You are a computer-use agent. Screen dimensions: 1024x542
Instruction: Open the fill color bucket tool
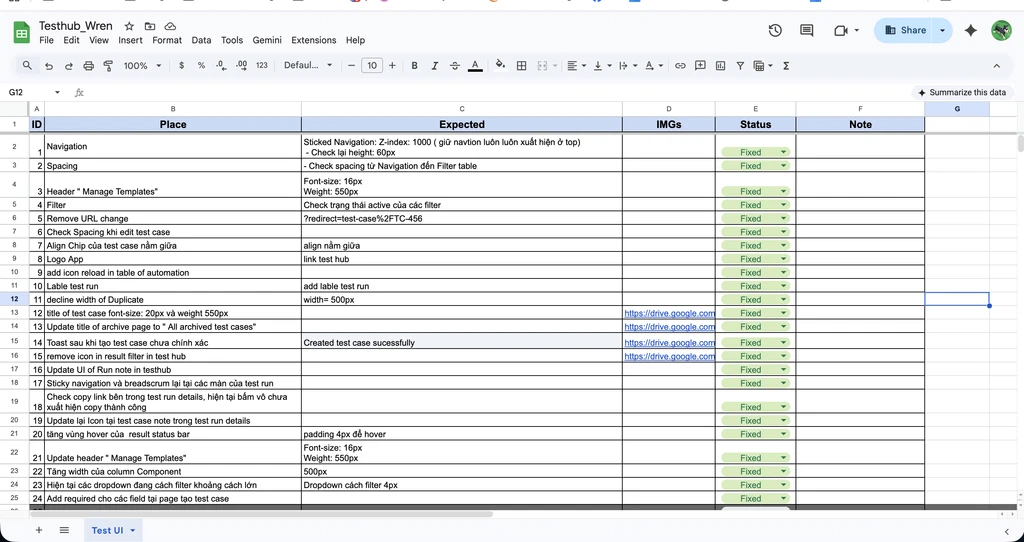tap(500, 65)
